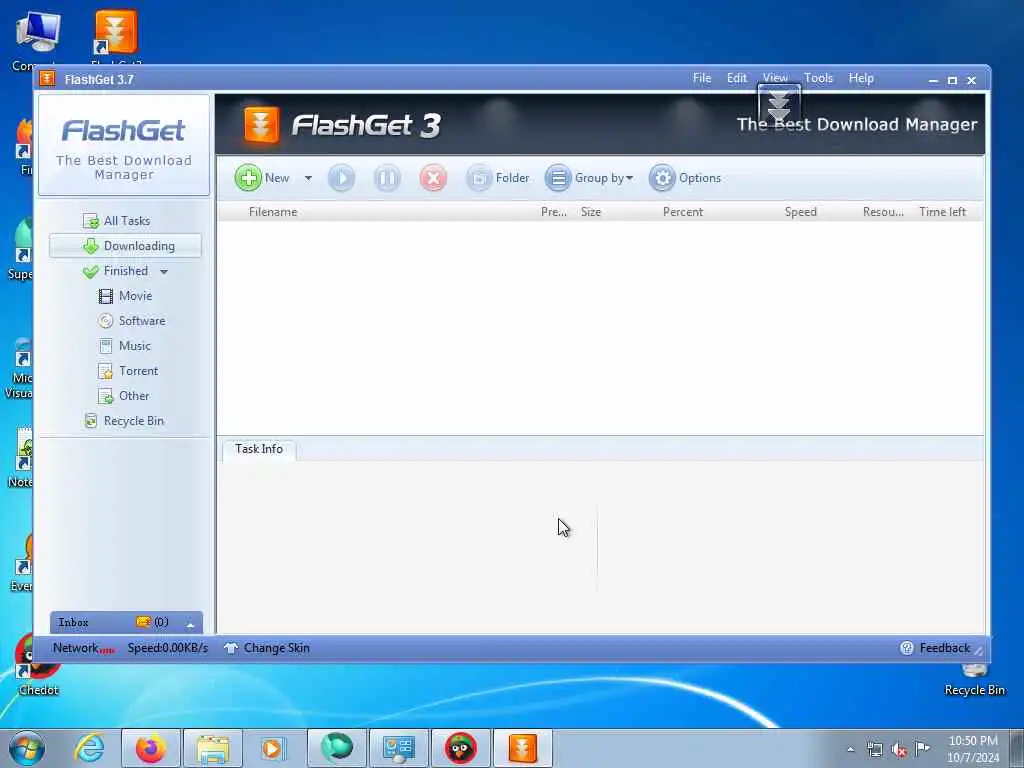The height and width of the screenshot is (768, 1024).
Task: Click the FlashGet title bar icon
Action: click(47, 79)
